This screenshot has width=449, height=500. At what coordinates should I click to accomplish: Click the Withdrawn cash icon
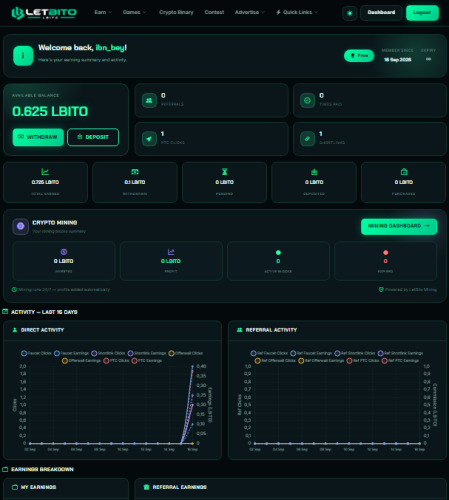[x=135, y=172]
